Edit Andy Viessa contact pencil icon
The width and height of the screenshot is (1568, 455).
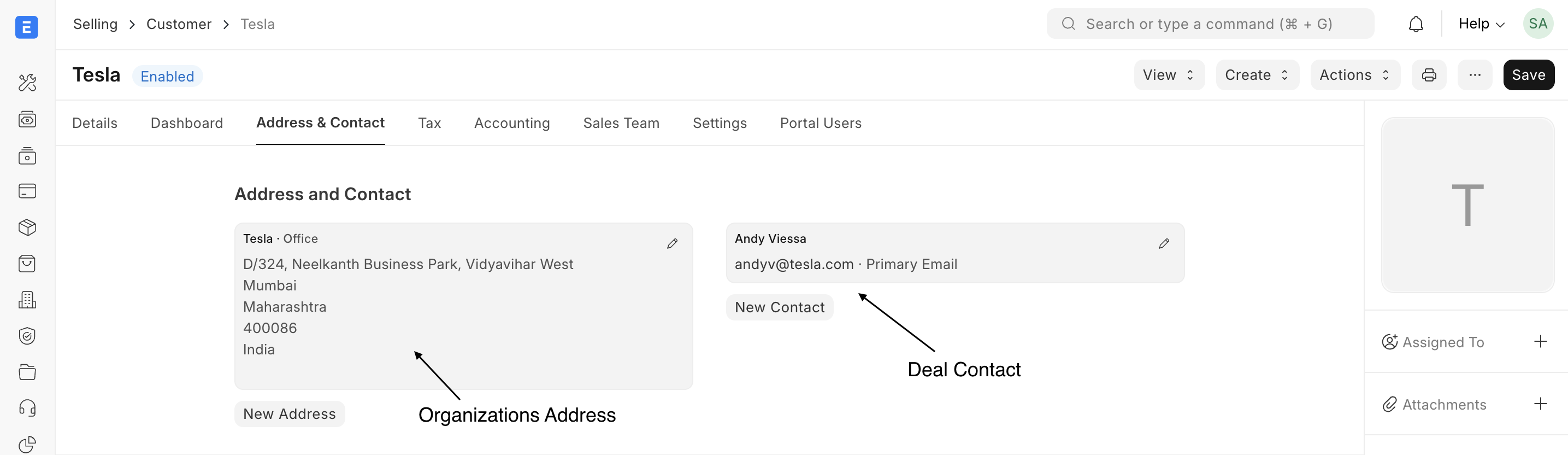click(x=1163, y=244)
